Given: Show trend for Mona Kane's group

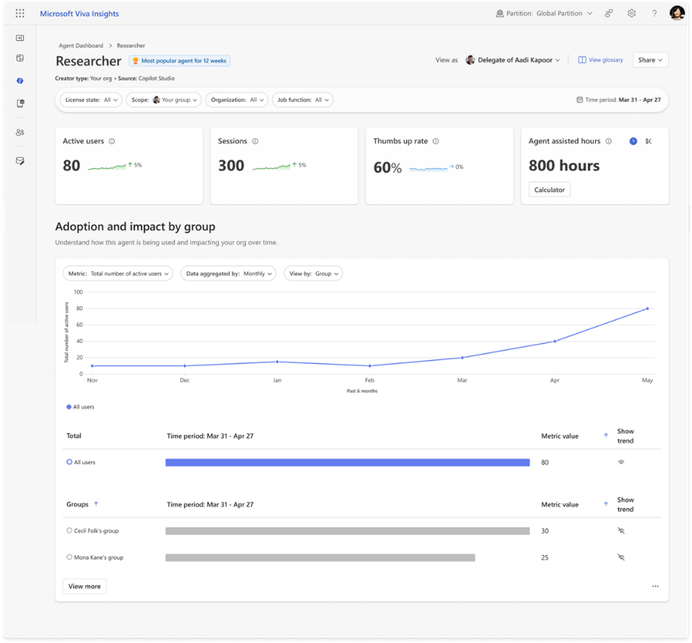Looking at the screenshot, I should coord(621,557).
